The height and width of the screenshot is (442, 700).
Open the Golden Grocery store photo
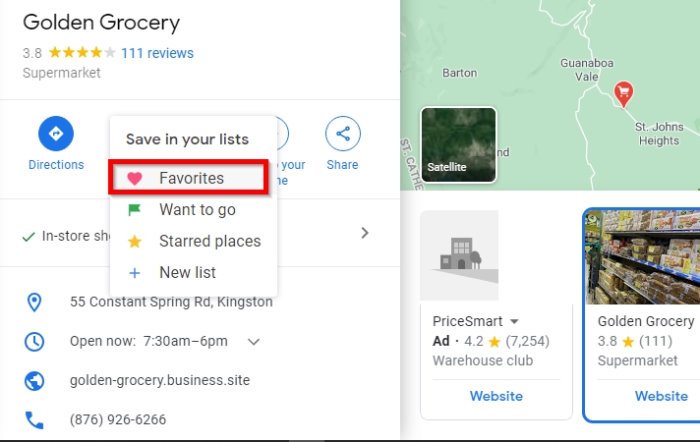coord(643,257)
